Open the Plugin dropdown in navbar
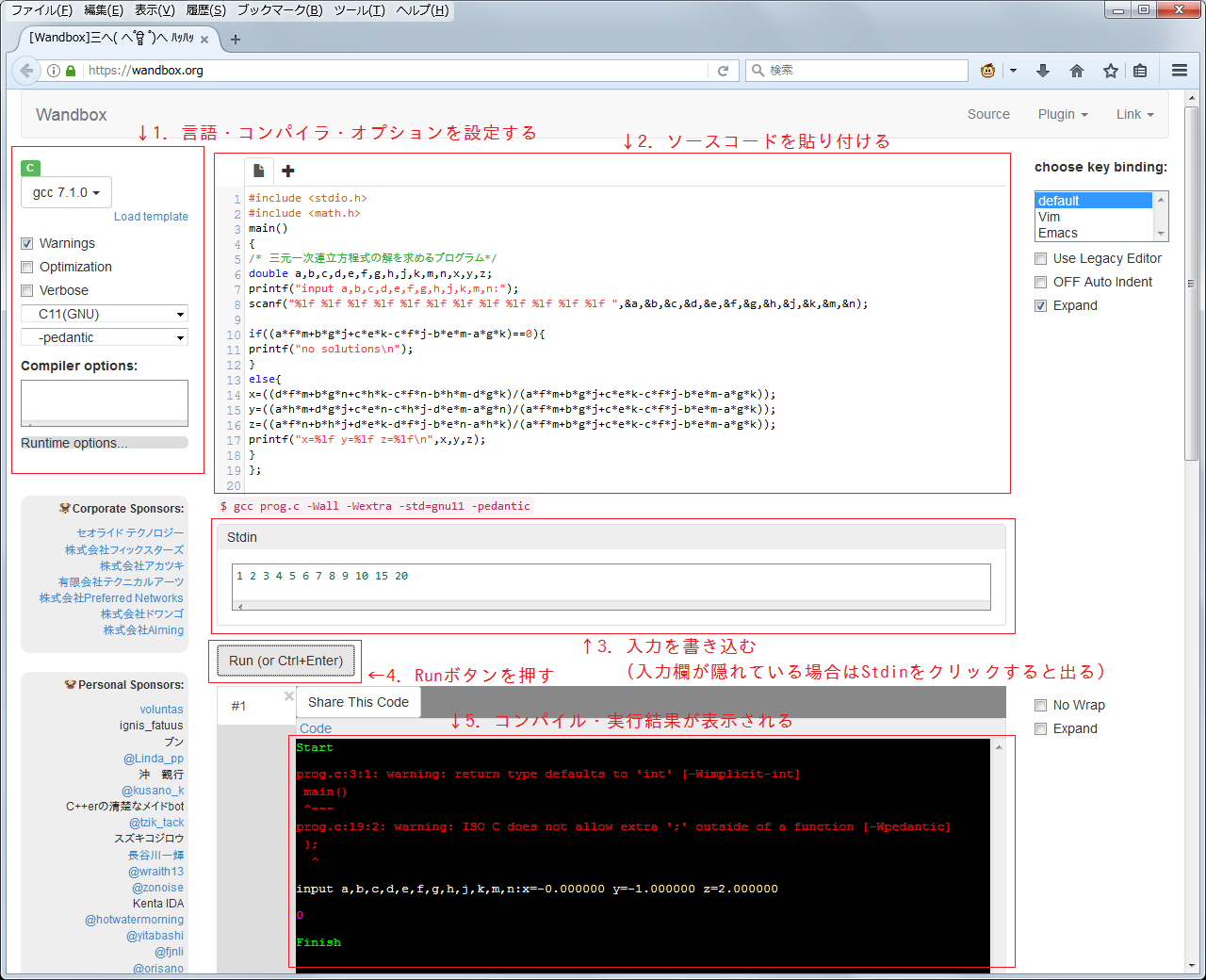The width and height of the screenshot is (1206, 980). click(1062, 114)
